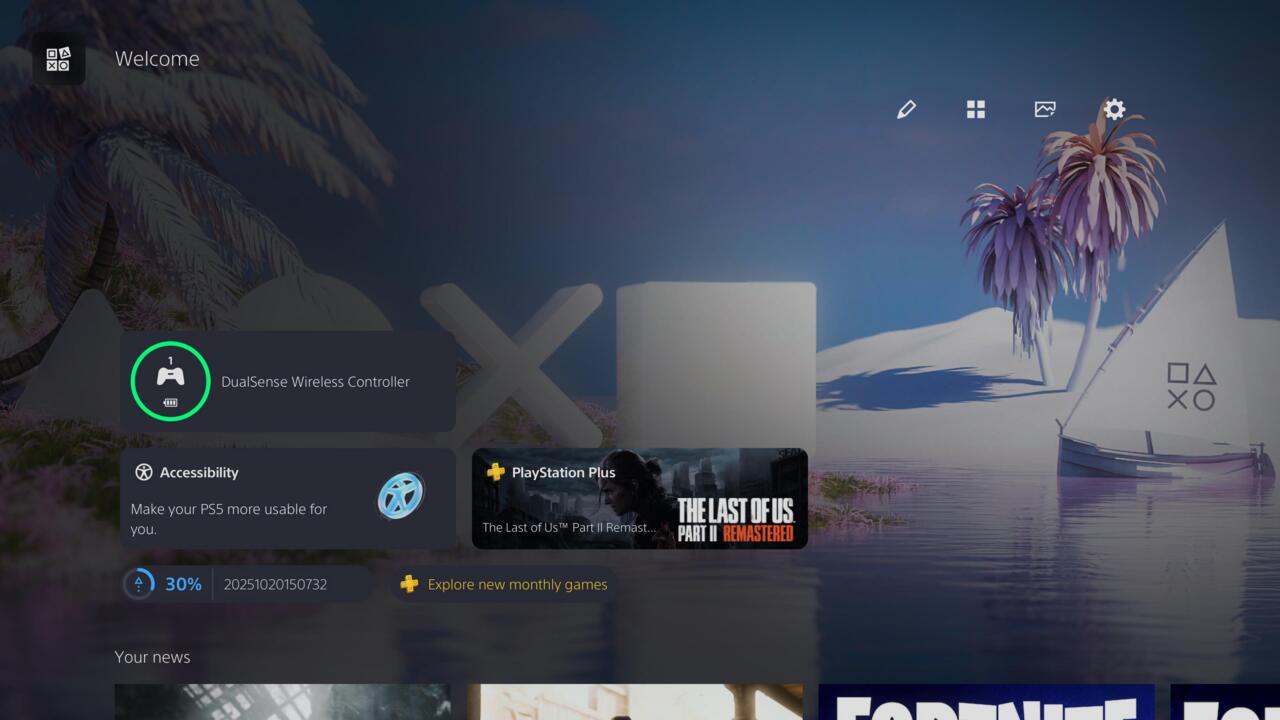This screenshot has height=720, width=1280.
Task: Select the change background image icon
Action: pyautogui.click(x=1045, y=110)
